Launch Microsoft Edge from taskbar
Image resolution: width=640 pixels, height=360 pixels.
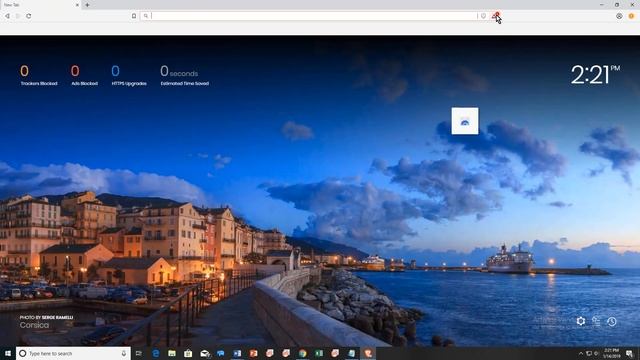pyautogui.click(x=156, y=353)
